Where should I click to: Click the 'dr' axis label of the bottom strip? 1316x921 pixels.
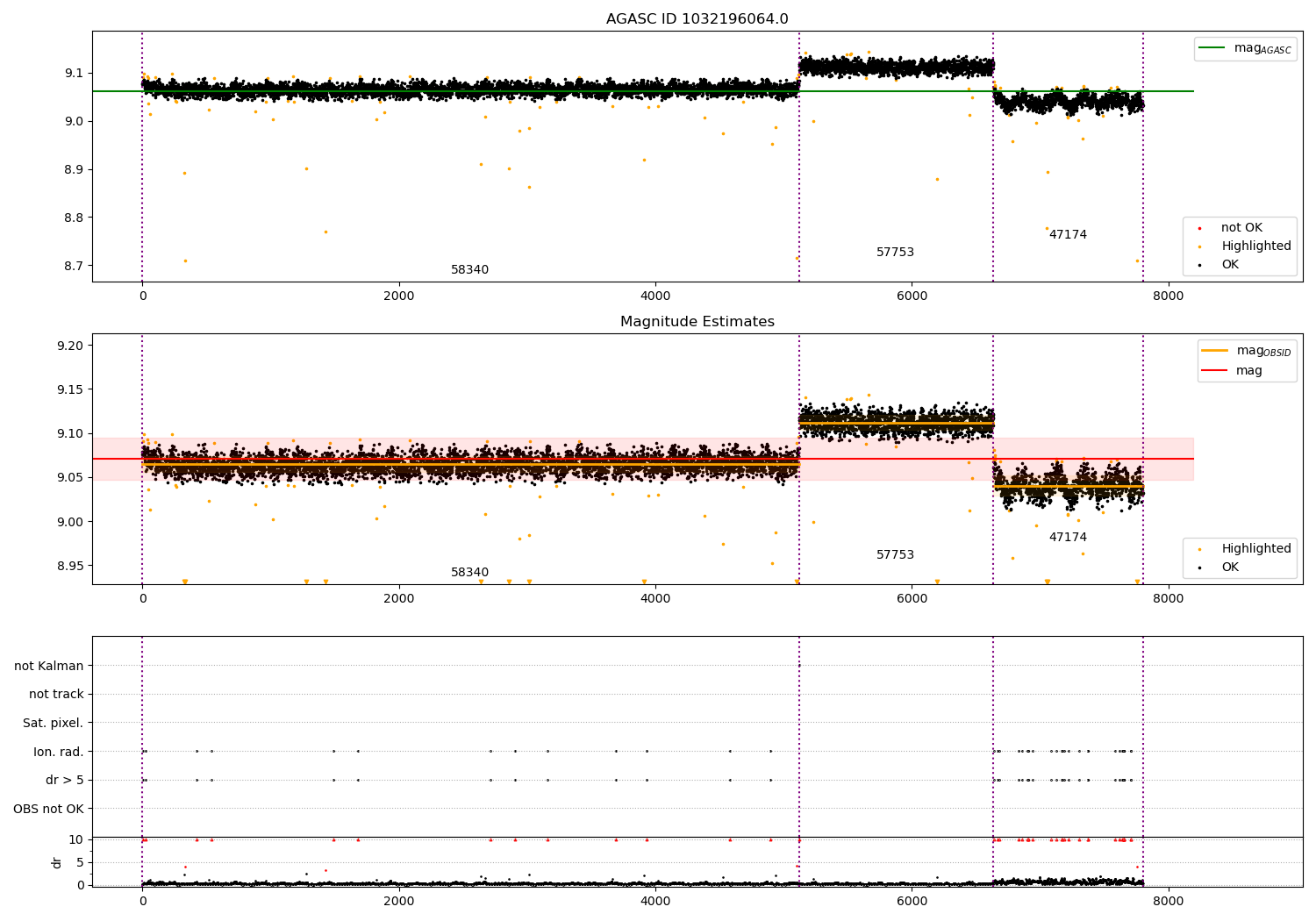57,862
